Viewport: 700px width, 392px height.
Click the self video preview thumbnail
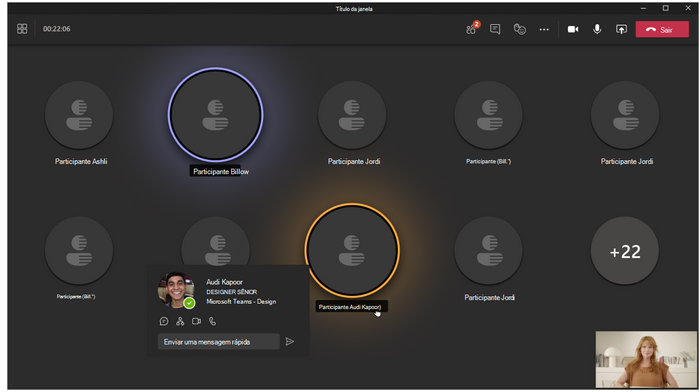pyautogui.click(x=646, y=359)
